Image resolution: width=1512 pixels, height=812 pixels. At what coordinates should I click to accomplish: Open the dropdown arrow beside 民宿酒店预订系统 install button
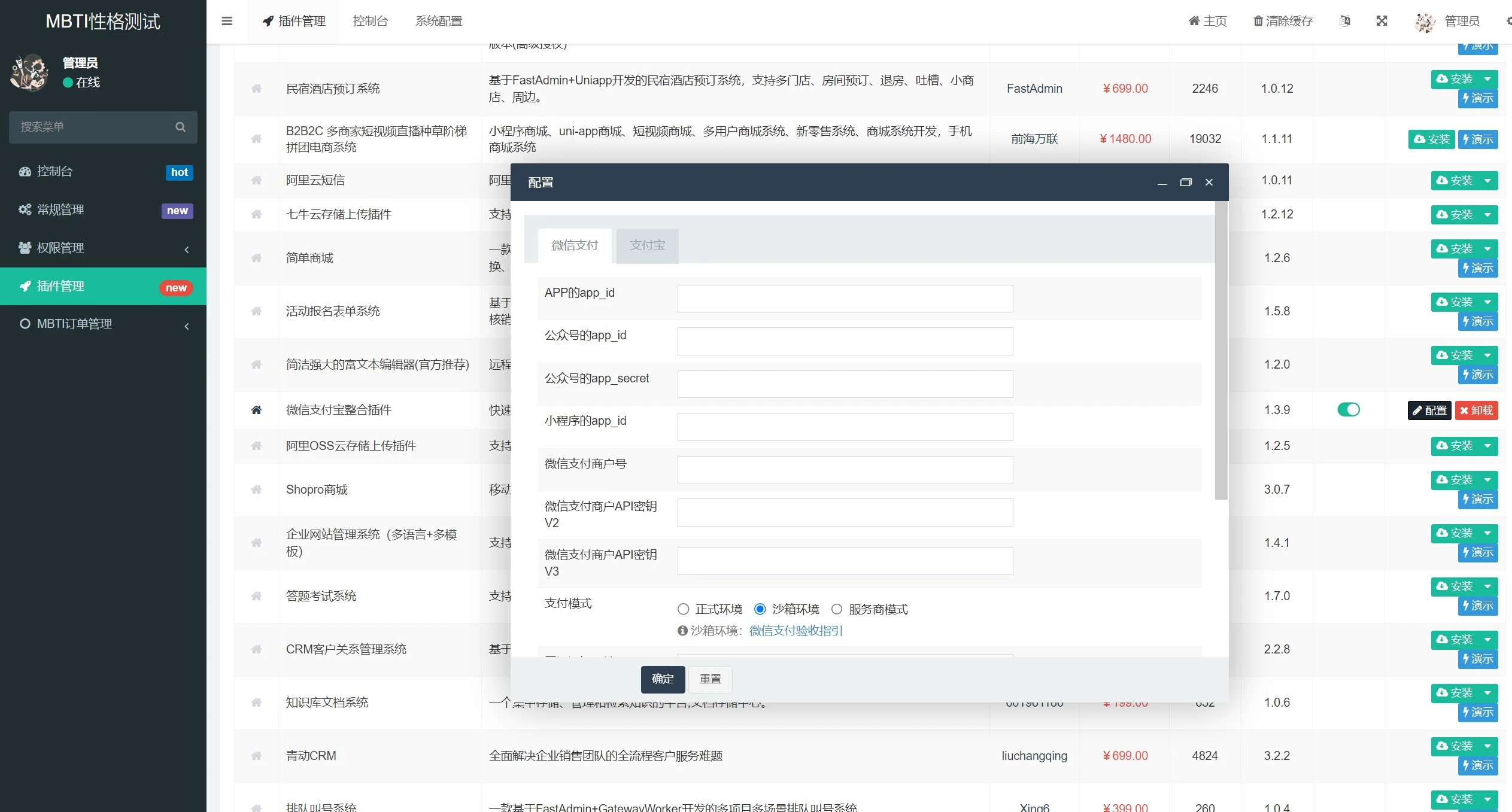click(x=1487, y=78)
